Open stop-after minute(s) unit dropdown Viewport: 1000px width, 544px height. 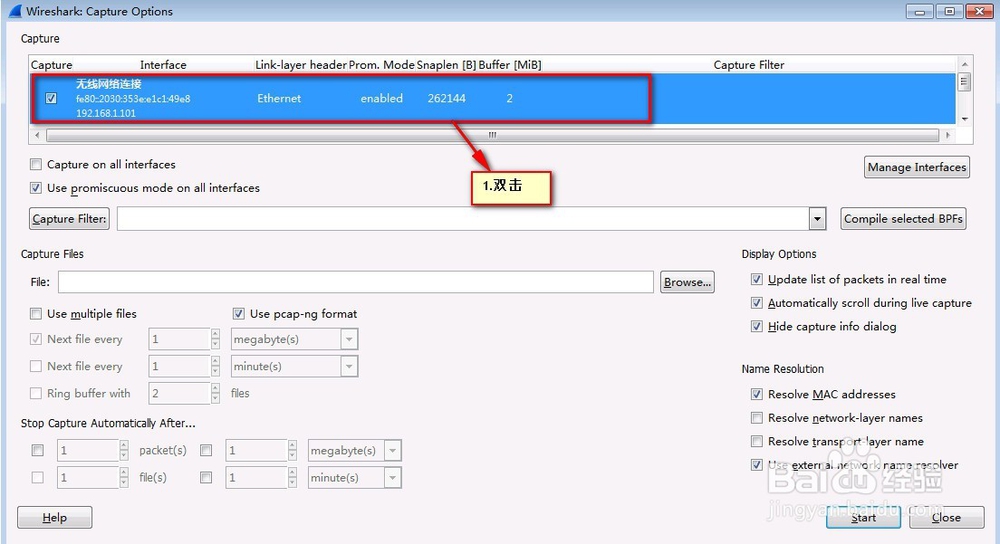pyautogui.click(x=393, y=477)
